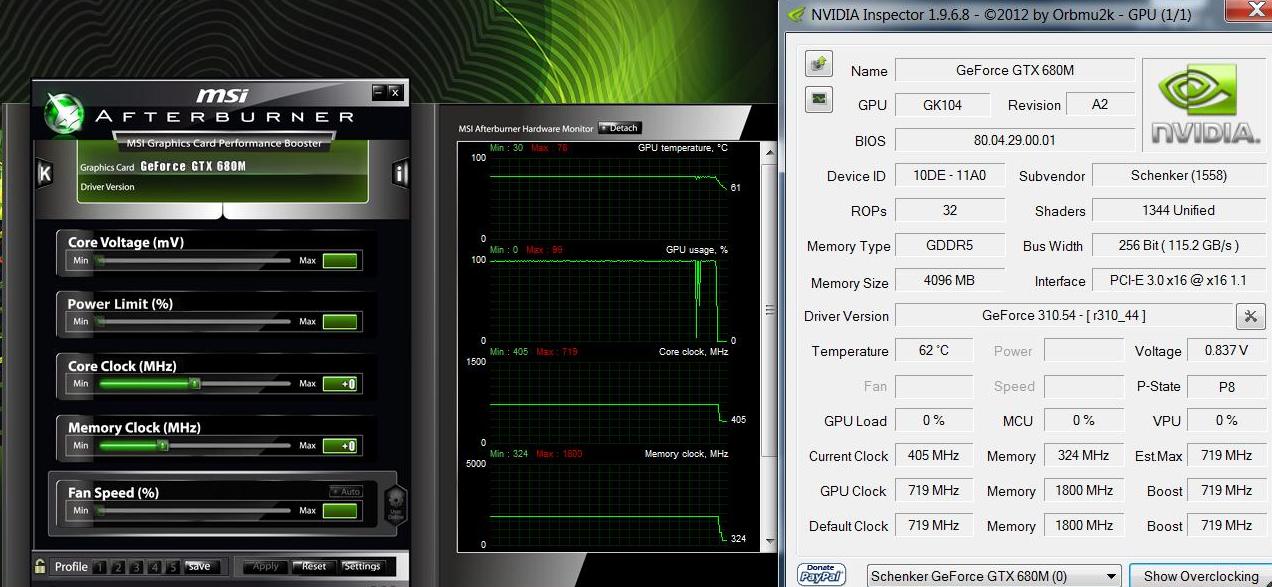The height and width of the screenshot is (587, 1272).
Task: Click the MSI Graphics Card Performance Booster banner
Action: point(224,143)
